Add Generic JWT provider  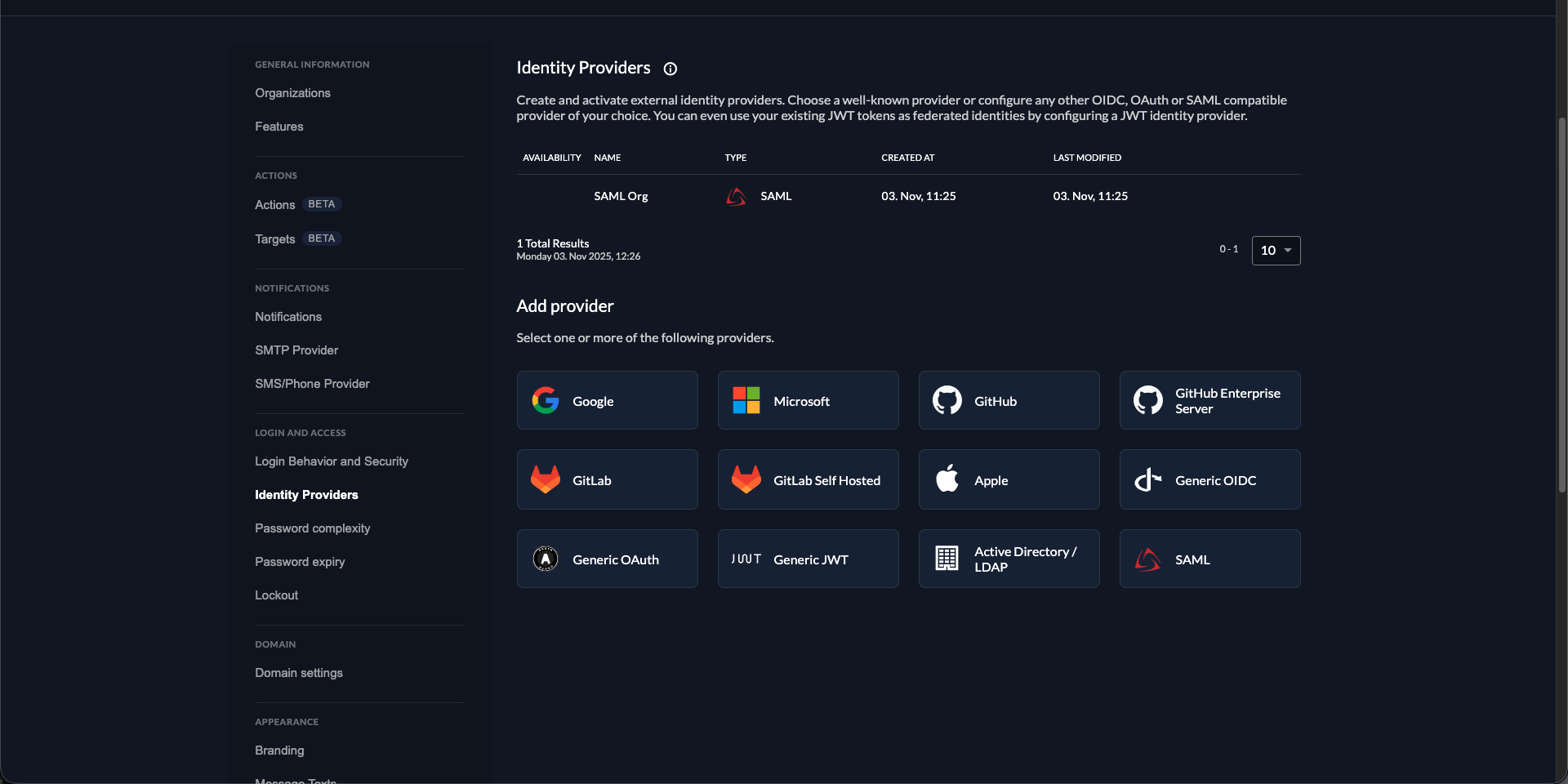[x=808, y=559]
